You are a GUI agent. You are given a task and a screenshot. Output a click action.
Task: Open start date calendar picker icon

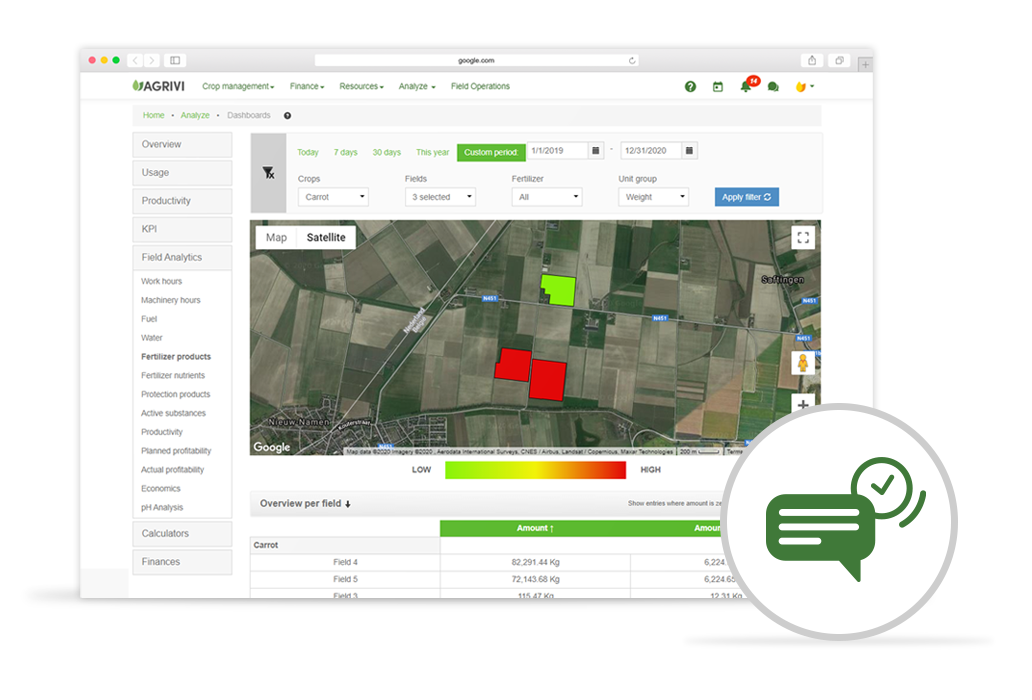pyautogui.click(x=596, y=151)
